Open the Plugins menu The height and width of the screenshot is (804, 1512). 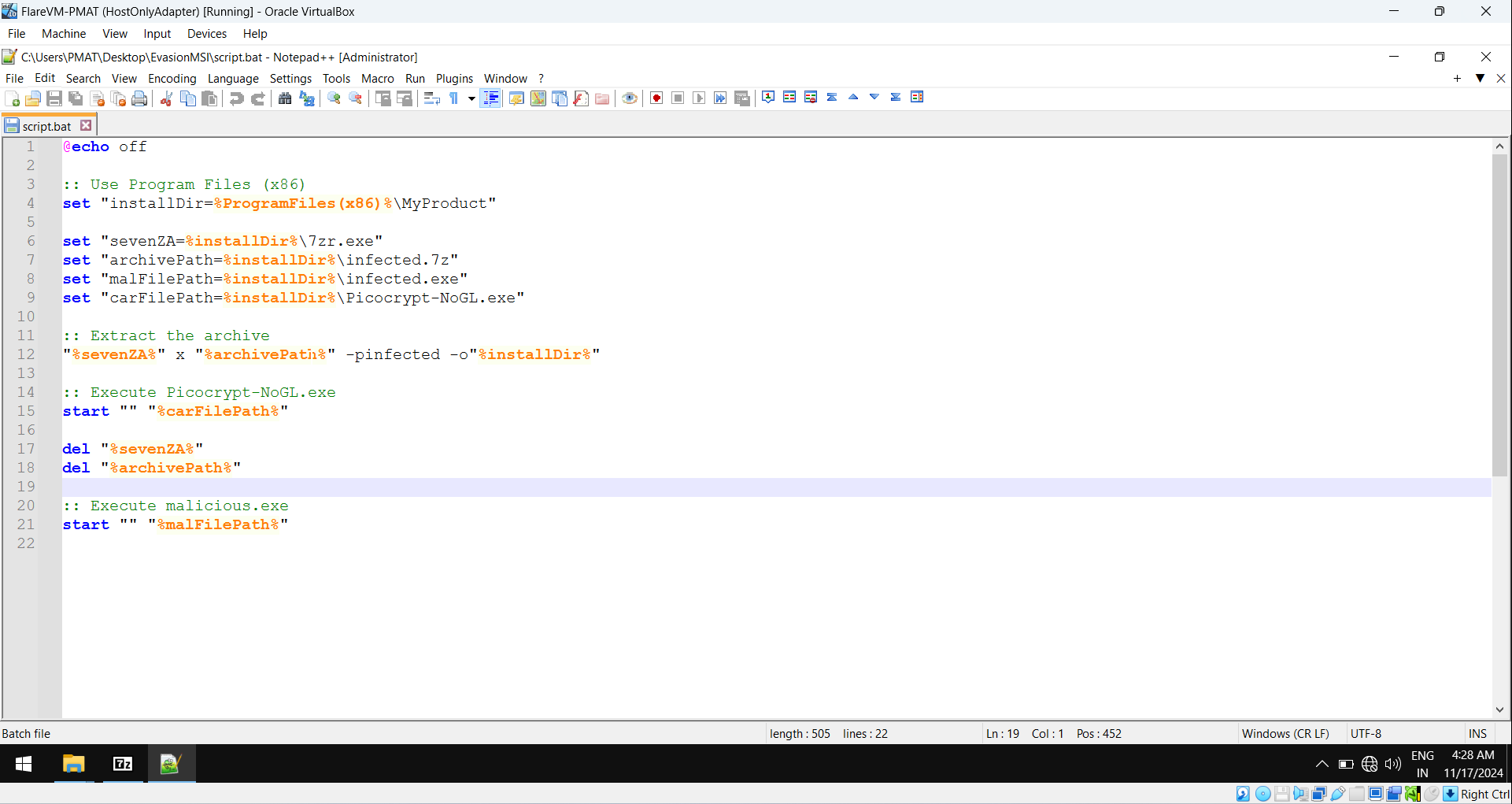click(454, 78)
